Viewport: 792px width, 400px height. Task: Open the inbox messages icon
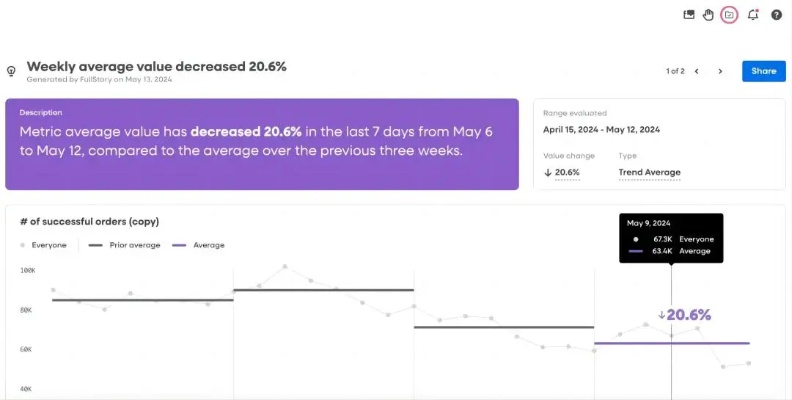click(x=689, y=15)
